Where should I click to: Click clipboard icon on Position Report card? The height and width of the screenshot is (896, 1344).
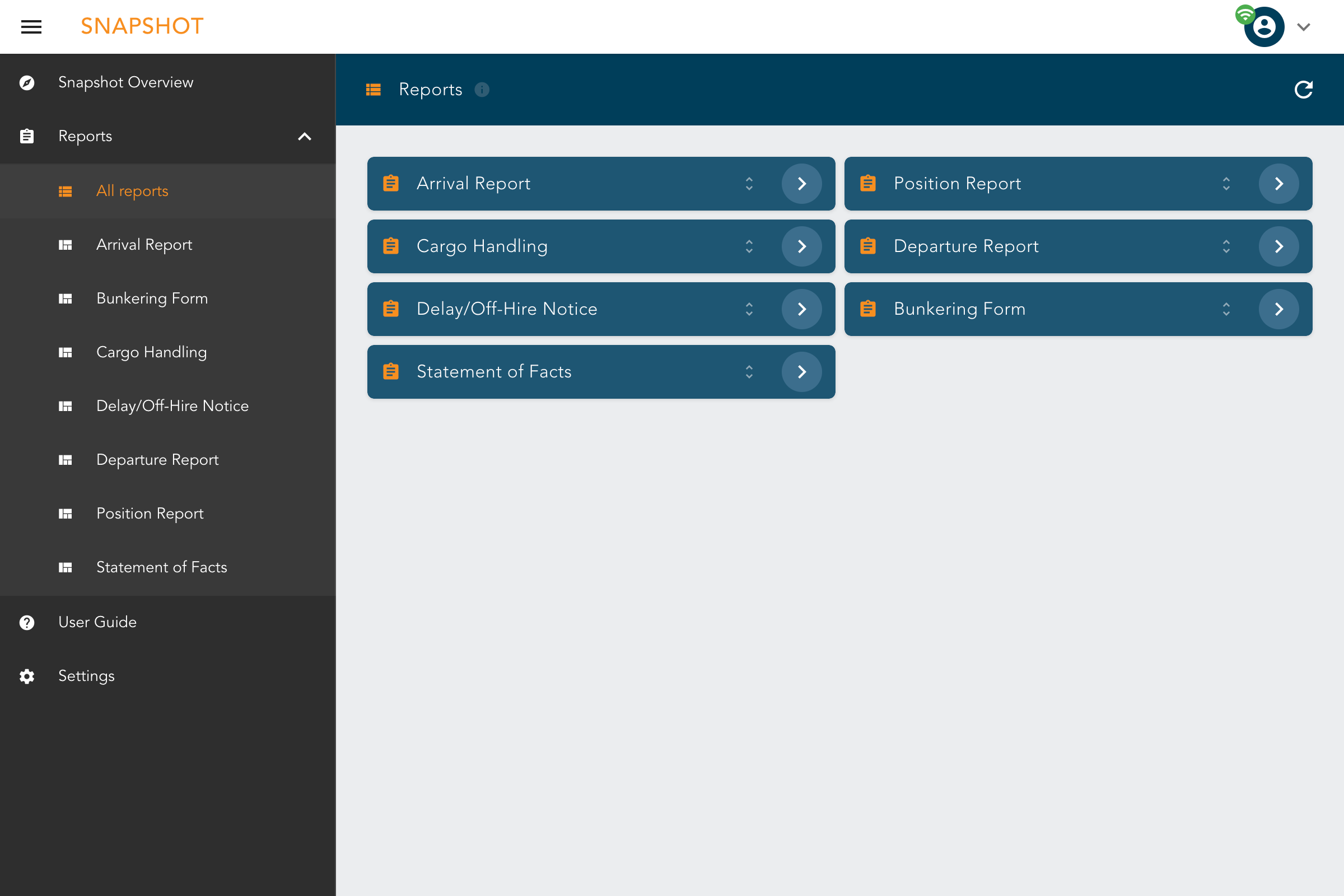click(868, 184)
